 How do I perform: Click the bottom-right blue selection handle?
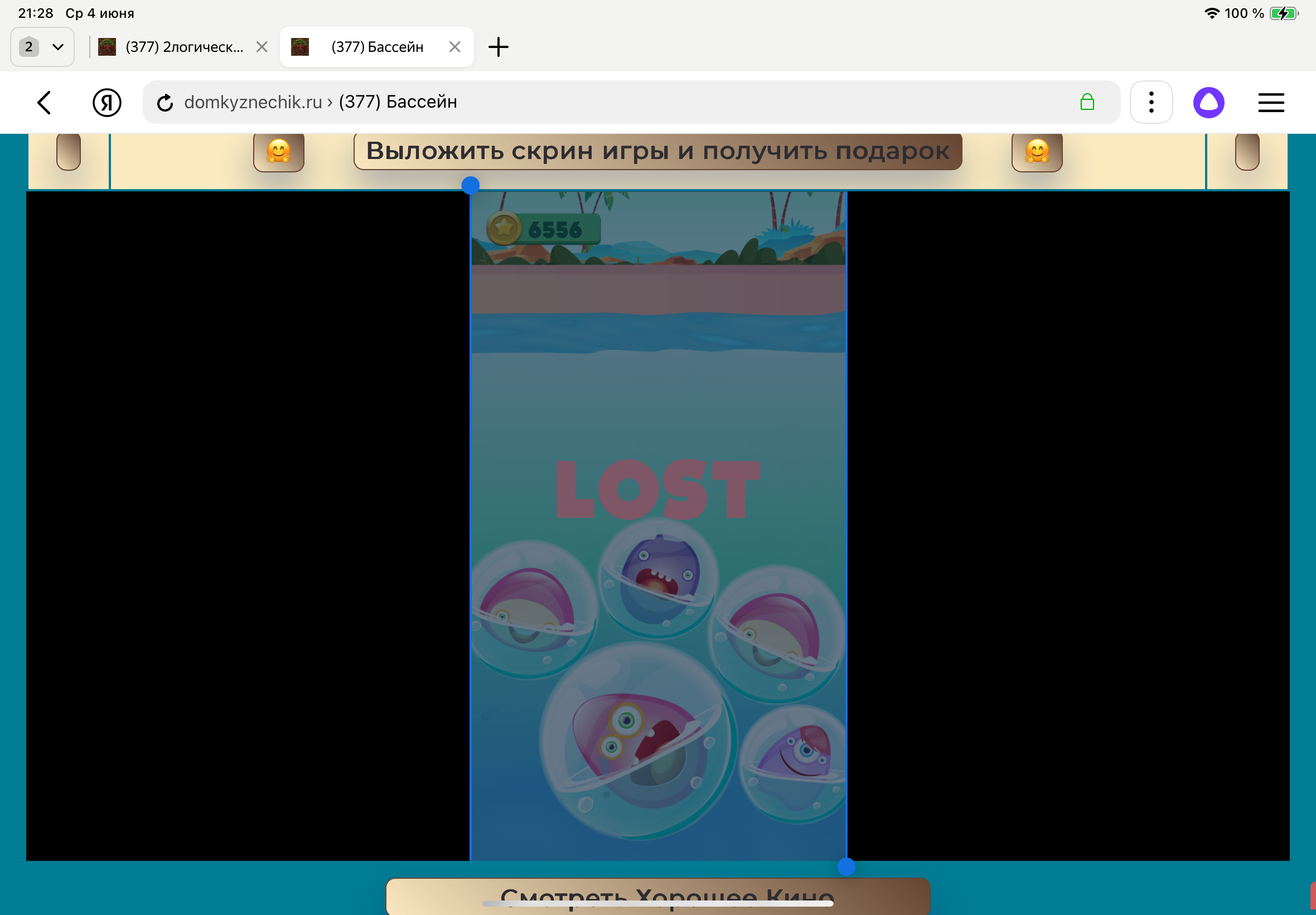coord(845,867)
